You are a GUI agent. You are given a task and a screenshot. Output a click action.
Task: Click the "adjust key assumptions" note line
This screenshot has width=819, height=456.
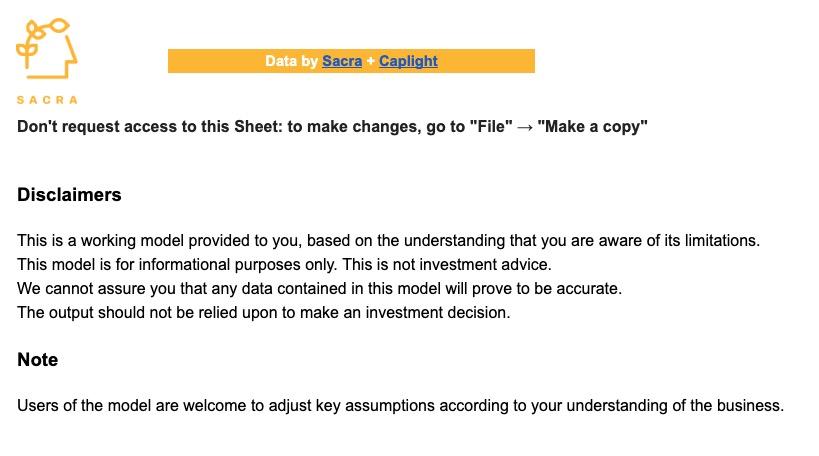coord(400,405)
